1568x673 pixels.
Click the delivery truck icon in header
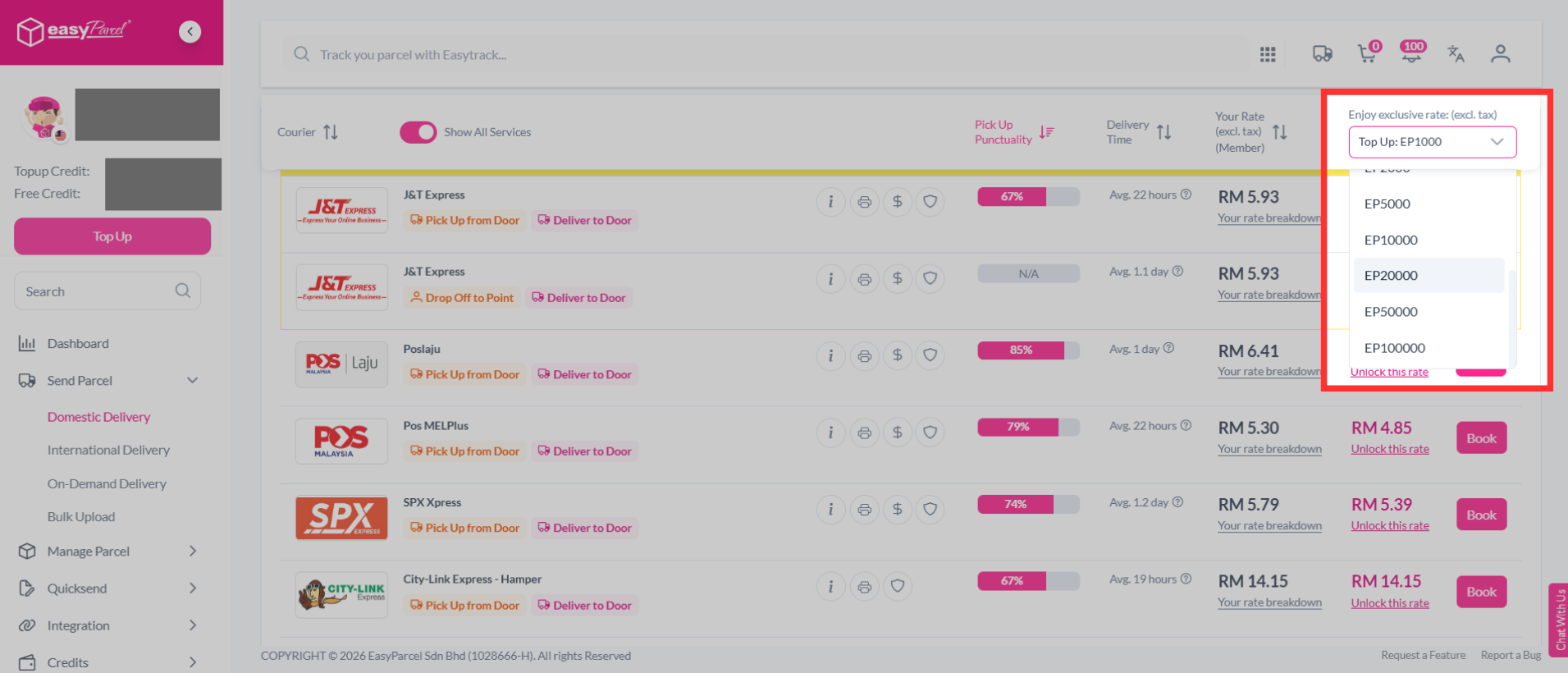1322,54
